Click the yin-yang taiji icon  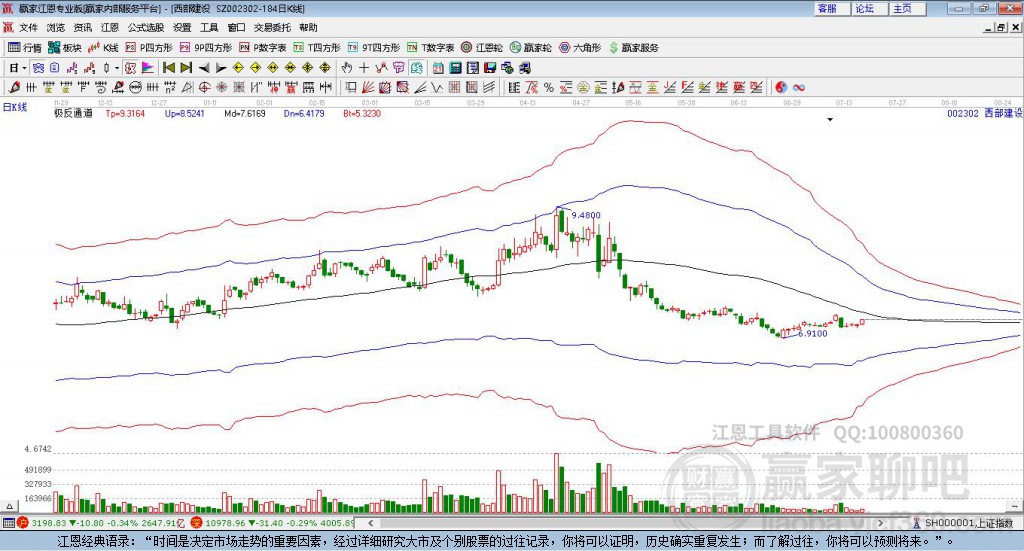pyautogui.click(x=781, y=87)
